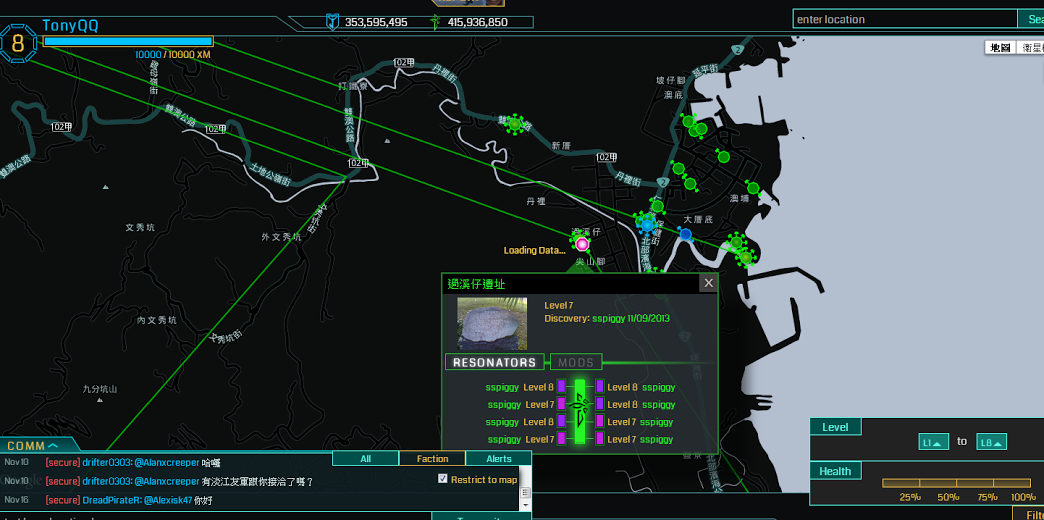Click the @Alexisk47 mention in COMM
Viewport: 1044px width, 520px height.
point(167,499)
